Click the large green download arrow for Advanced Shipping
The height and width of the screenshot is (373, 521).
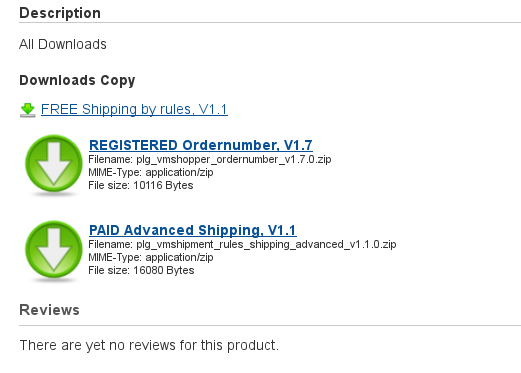point(54,250)
